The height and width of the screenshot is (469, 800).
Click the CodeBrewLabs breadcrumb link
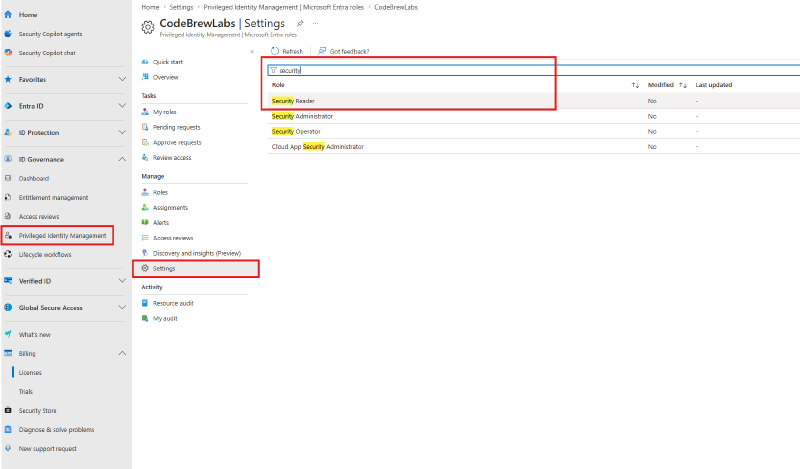coord(396,7)
